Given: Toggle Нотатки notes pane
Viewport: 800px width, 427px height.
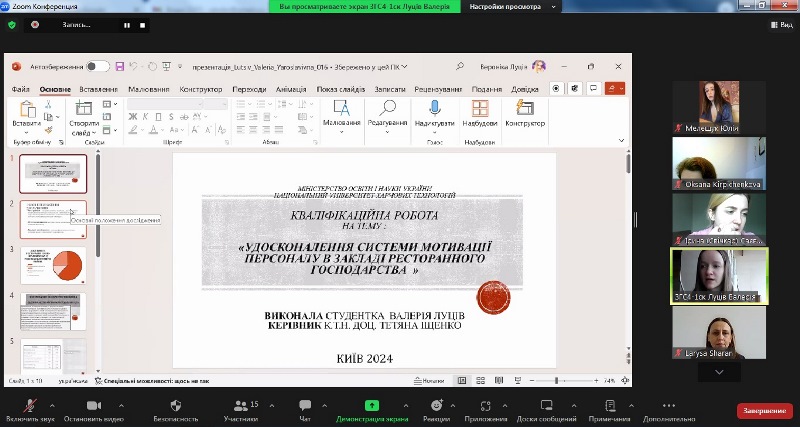Looking at the screenshot, I should [x=429, y=381].
